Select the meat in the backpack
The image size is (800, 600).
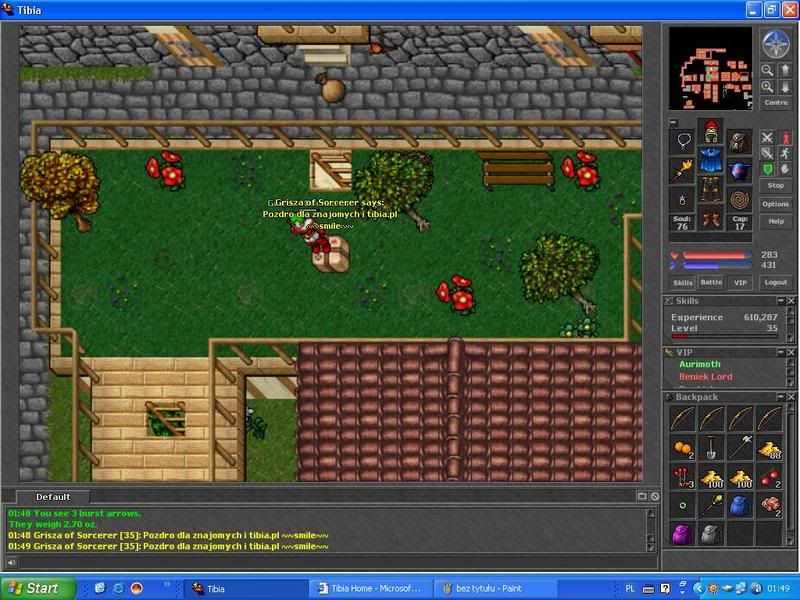(x=769, y=506)
